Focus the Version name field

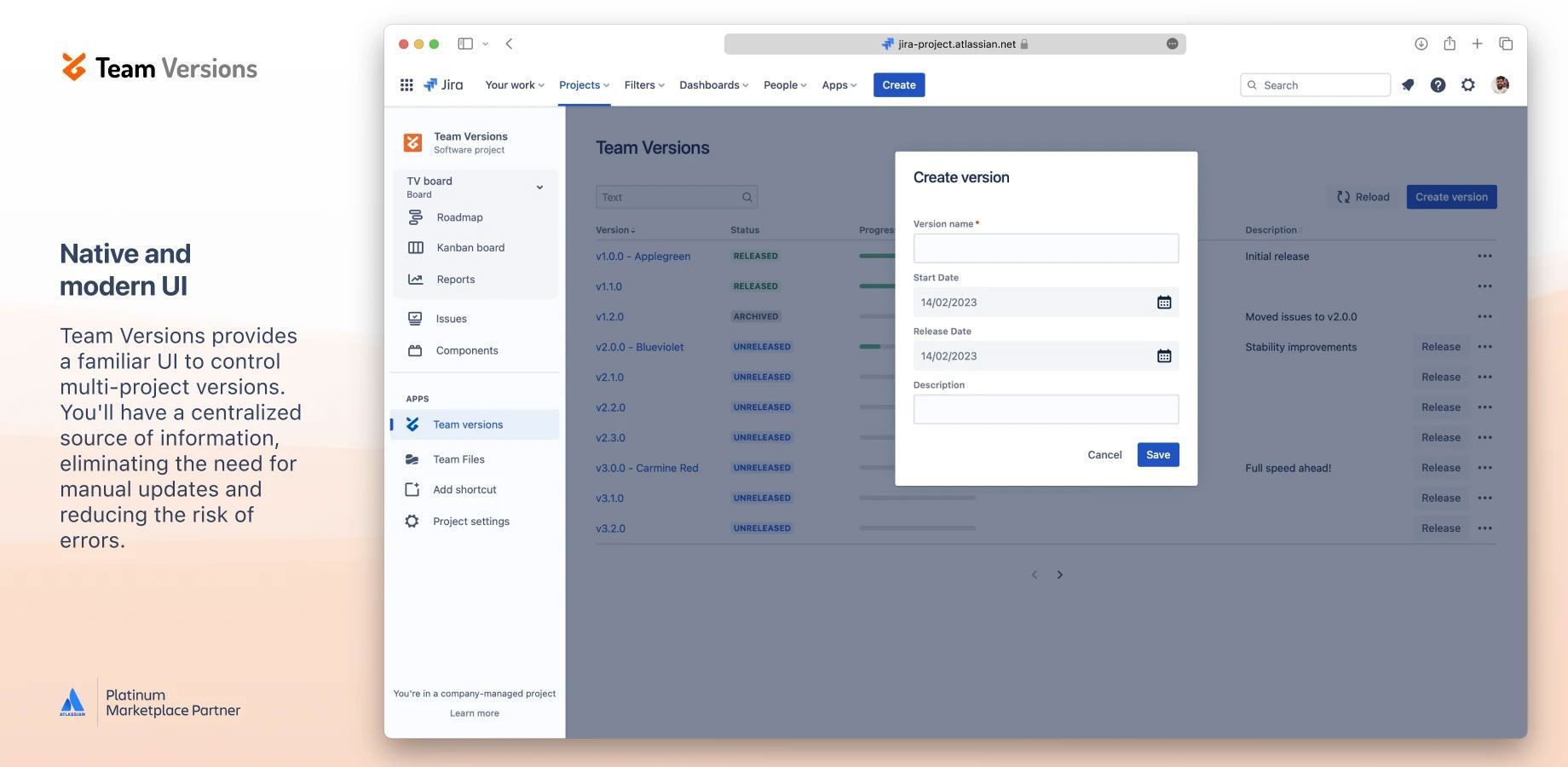(1046, 248)
